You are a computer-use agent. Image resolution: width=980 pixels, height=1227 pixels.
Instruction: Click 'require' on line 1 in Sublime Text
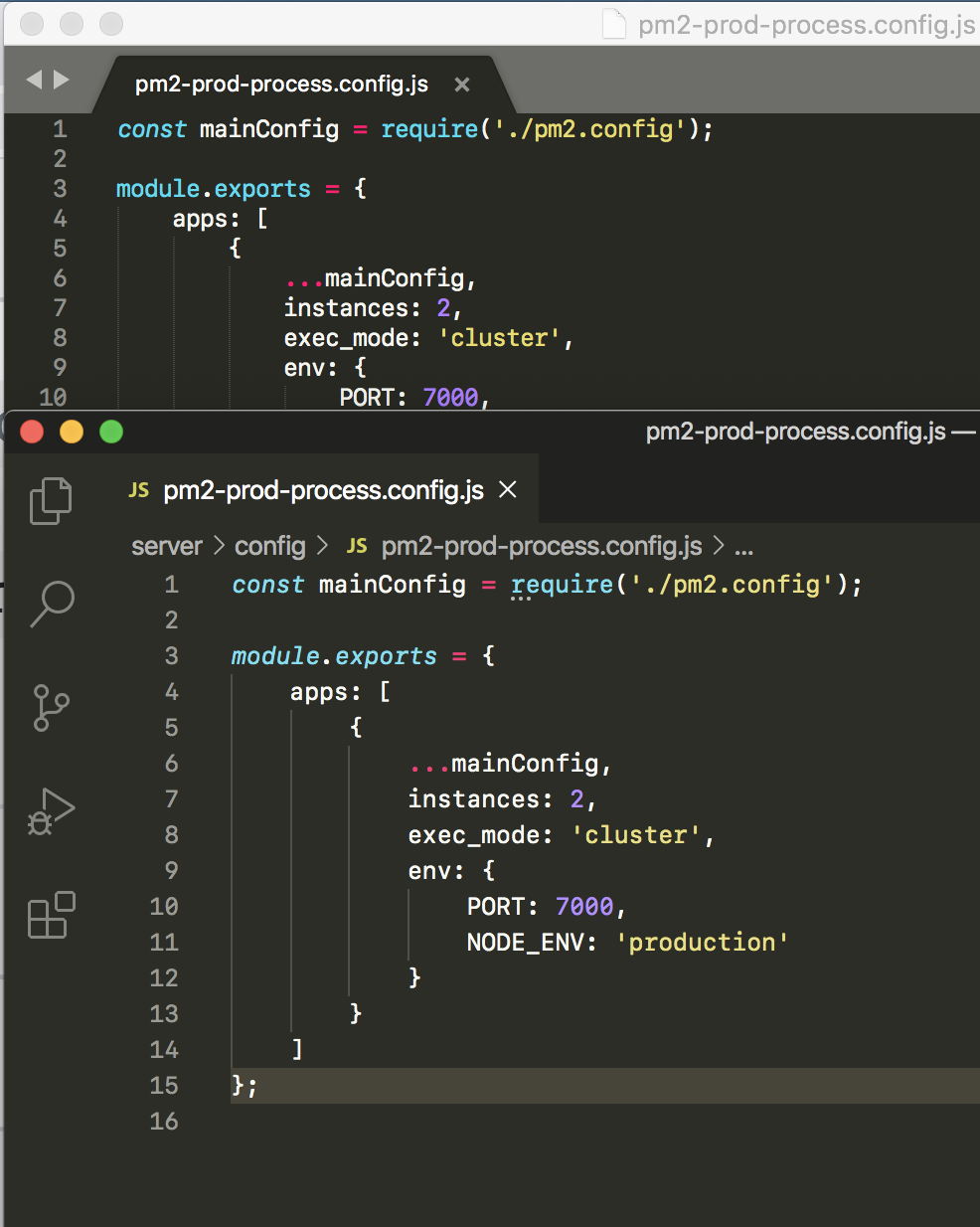(429, 129)
